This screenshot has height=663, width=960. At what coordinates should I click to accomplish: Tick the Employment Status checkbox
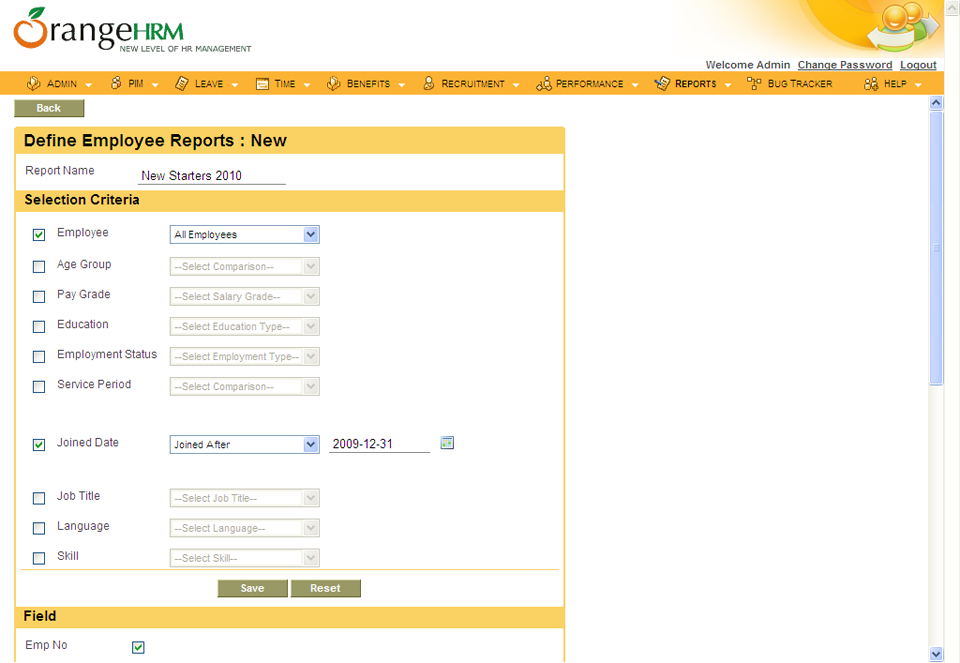tap(39, 356)
